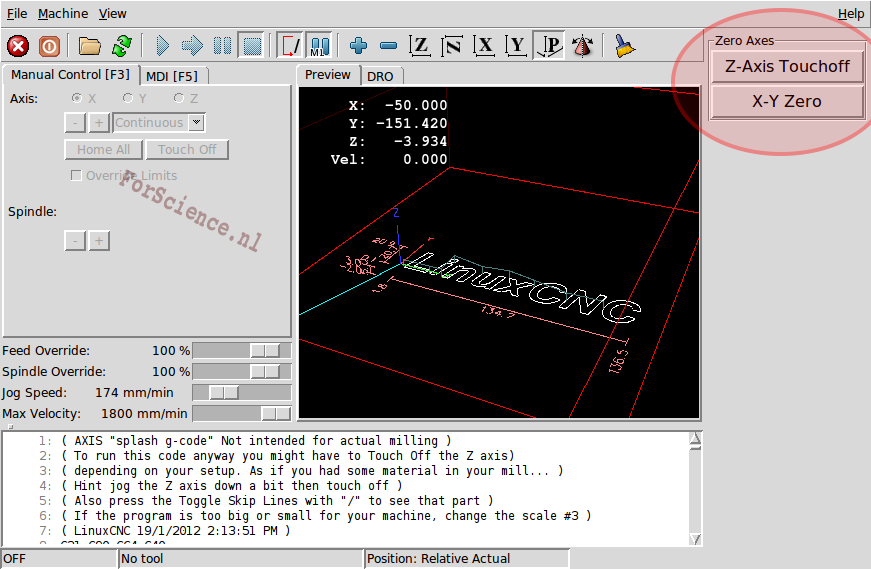Enable the Override Limits checkbox

click(77, 176)
